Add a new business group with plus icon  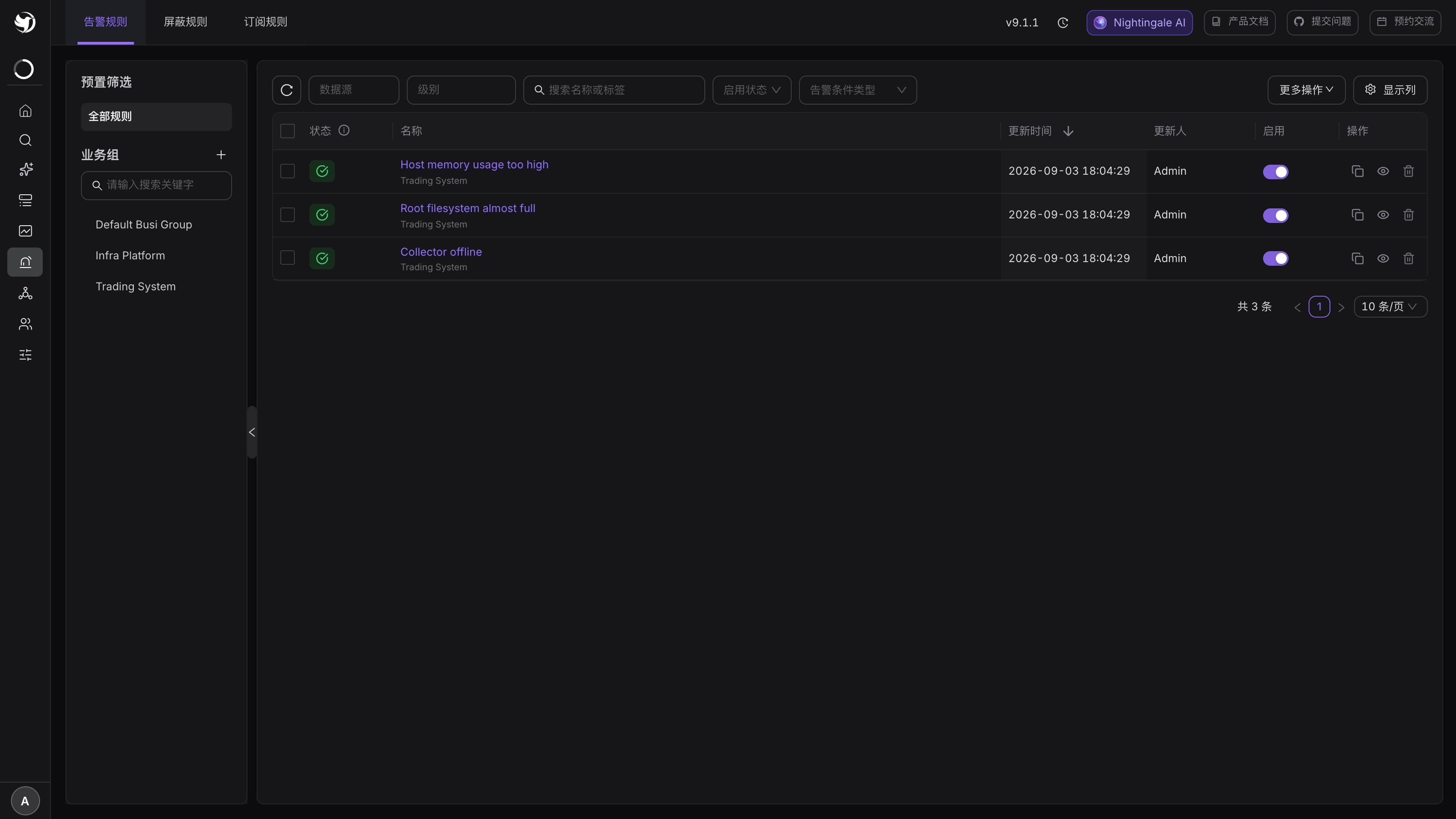coord(221,155)
